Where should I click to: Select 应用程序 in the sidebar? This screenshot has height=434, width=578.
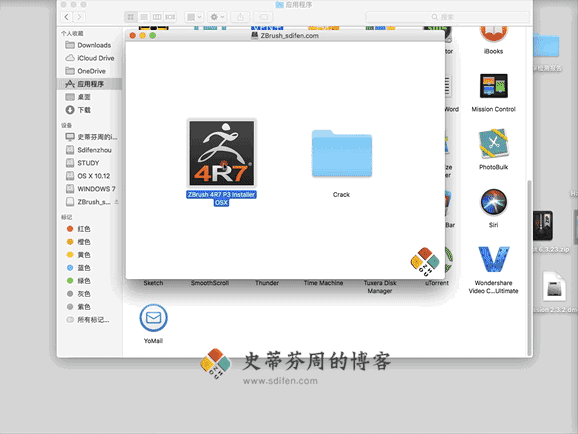pyautogui.click(x=89, y=84)
